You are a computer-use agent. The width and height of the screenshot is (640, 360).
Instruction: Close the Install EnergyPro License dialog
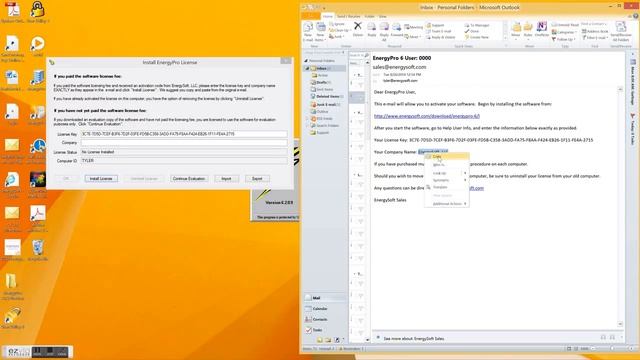[286, 61]
